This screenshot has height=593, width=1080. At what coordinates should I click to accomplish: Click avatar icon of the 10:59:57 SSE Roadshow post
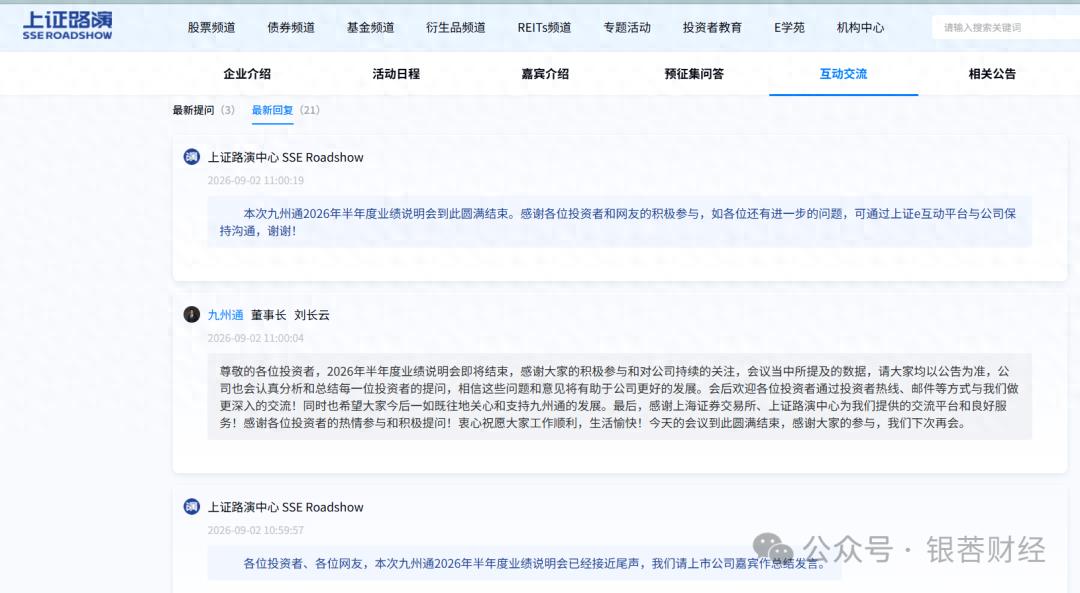coord(191,507)
